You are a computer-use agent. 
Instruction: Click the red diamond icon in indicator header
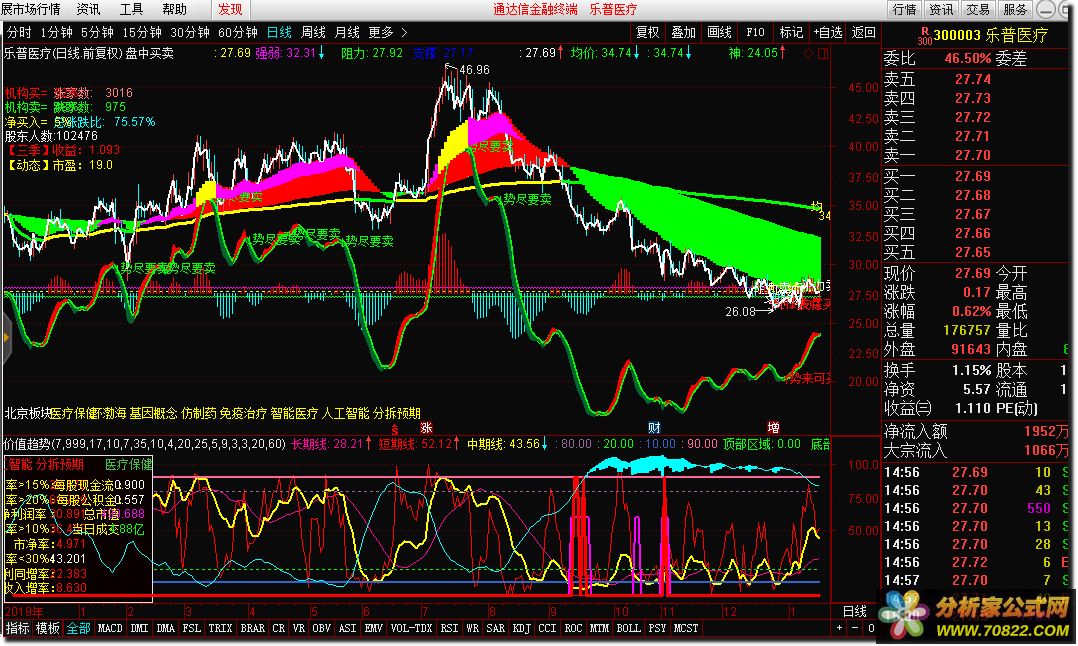pos(809,53)
